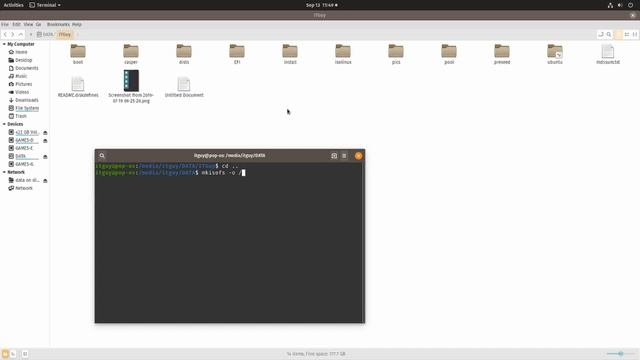Switch to compact view

click(635, 34)
